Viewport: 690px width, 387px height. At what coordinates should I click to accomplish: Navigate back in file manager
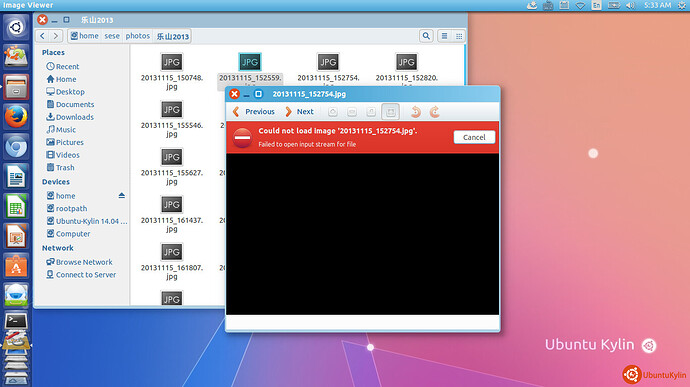[42, 36]
